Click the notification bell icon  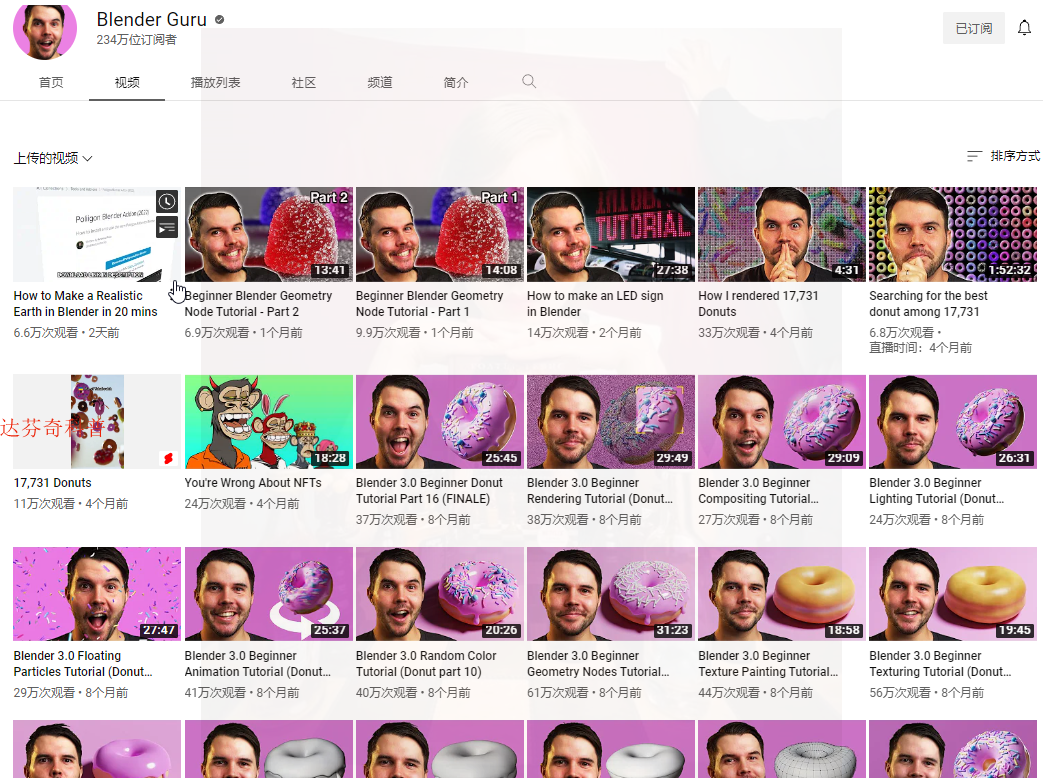click(1024, 28)
